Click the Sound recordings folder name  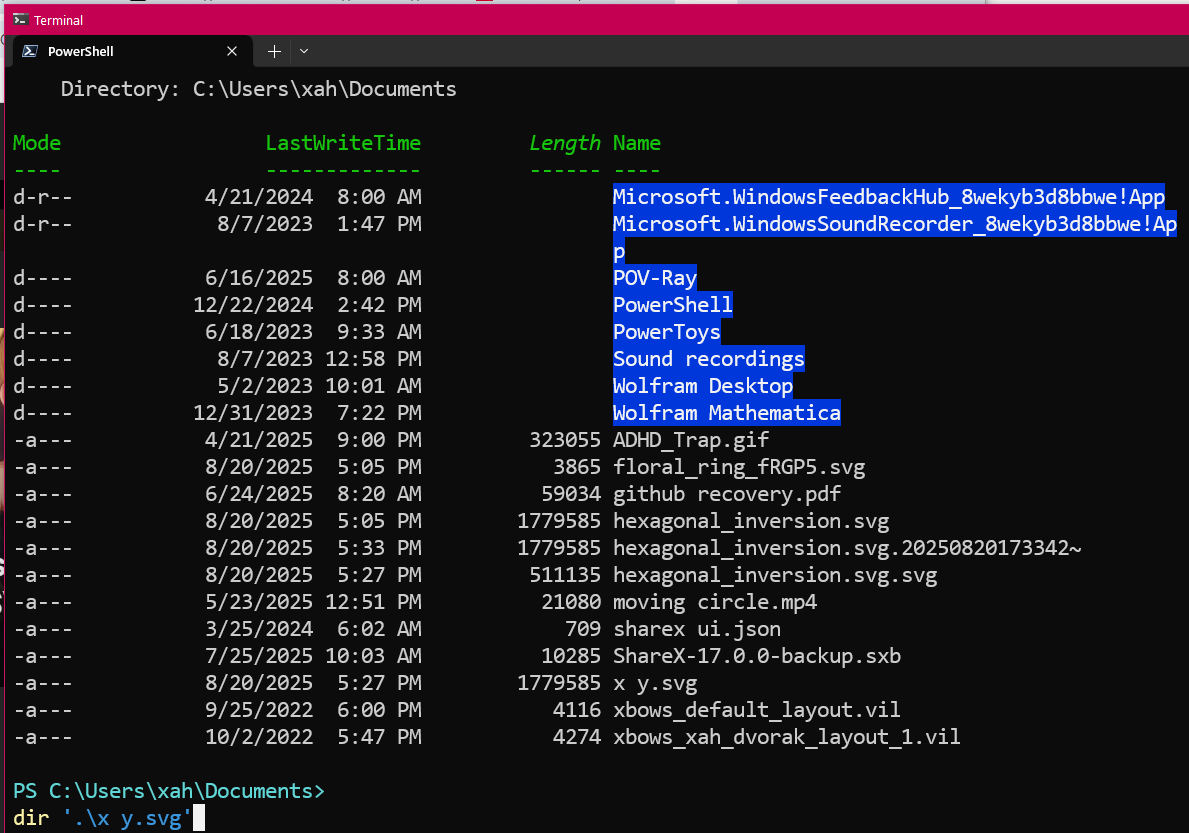[x=709, y=359]
